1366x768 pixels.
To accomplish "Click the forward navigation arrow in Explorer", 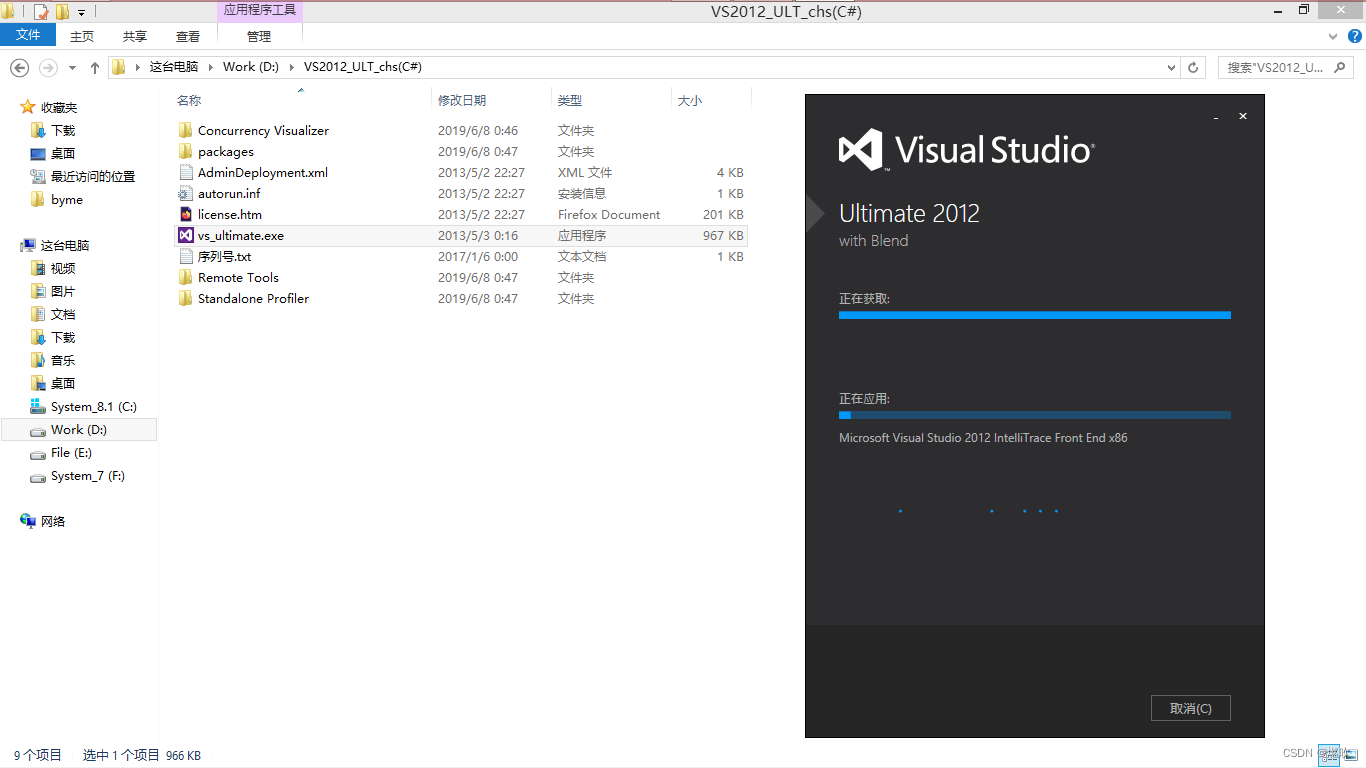I will (48, 67).
